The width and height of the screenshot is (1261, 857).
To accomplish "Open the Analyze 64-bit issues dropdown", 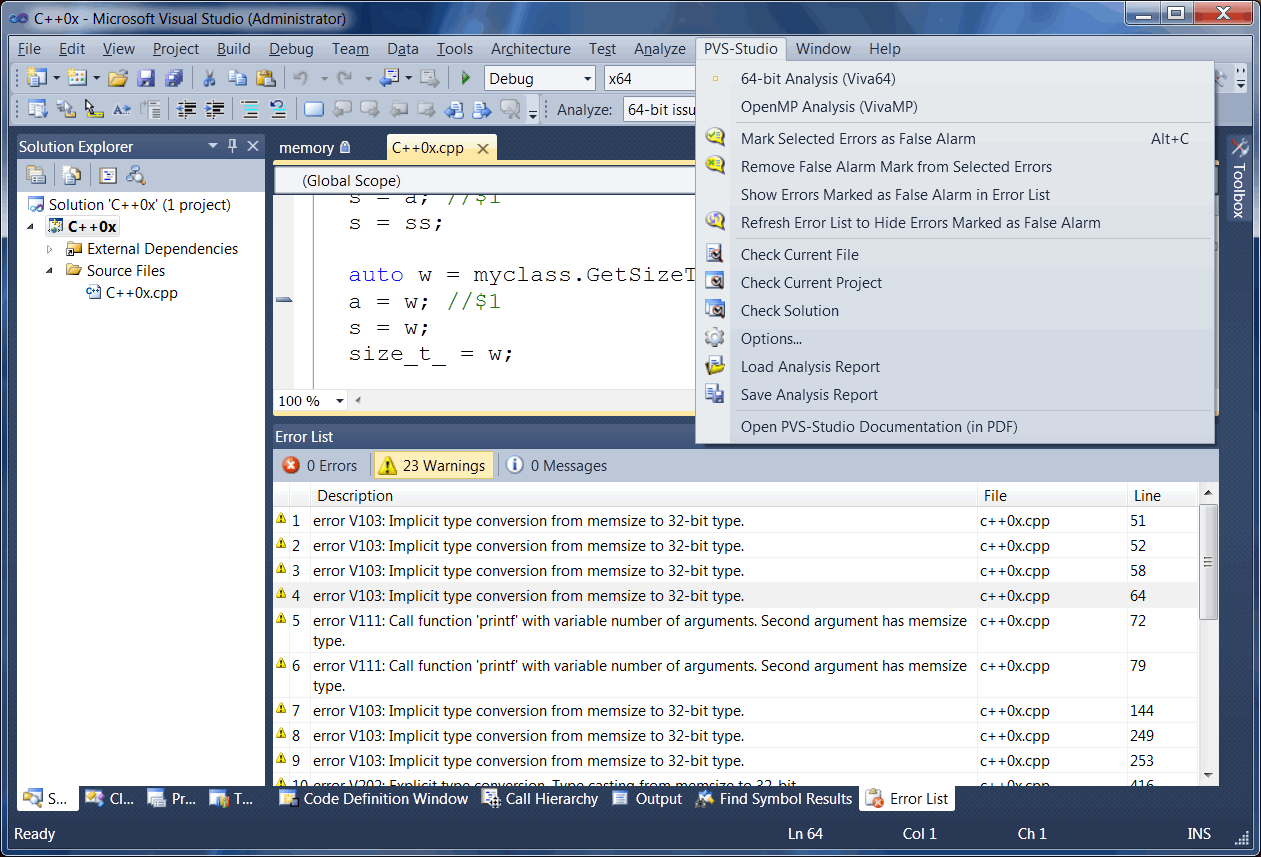I will [x=660, y=110].
